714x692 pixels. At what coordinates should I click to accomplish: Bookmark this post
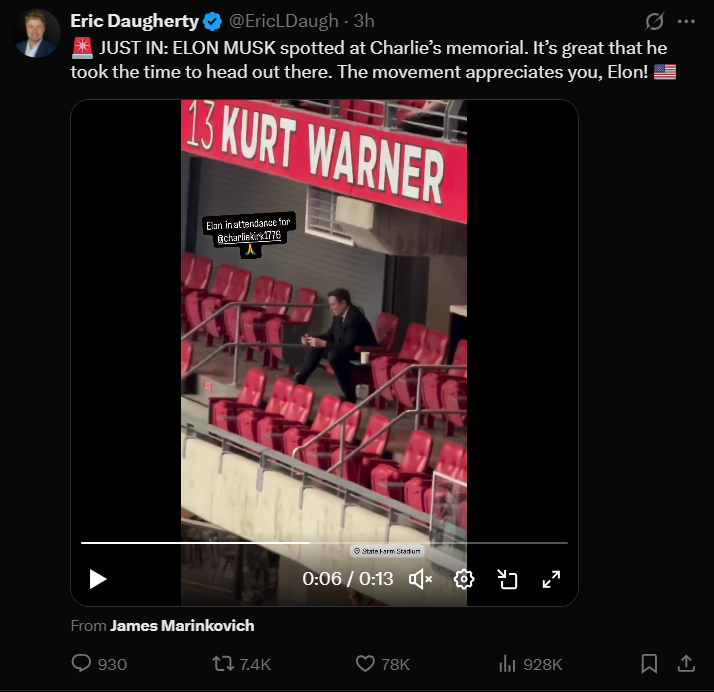coord(649,664)
